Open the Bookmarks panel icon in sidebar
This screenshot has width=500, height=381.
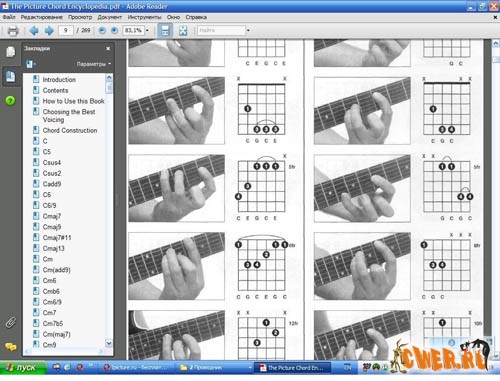pos(10,76)
